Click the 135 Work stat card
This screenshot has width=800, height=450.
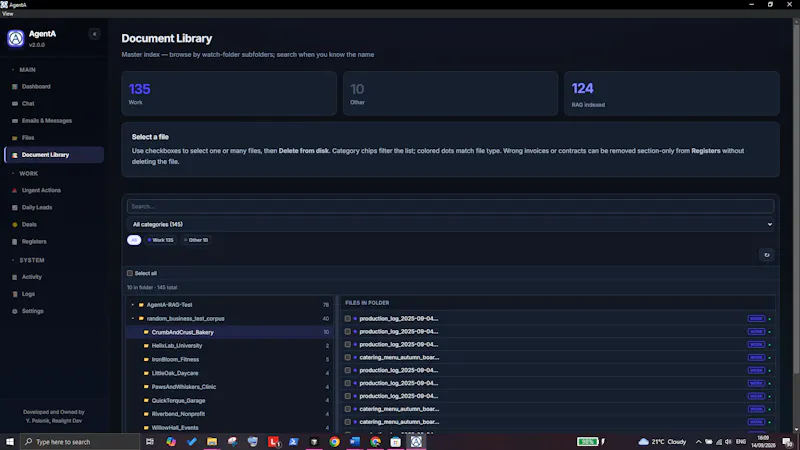(229, 93)
